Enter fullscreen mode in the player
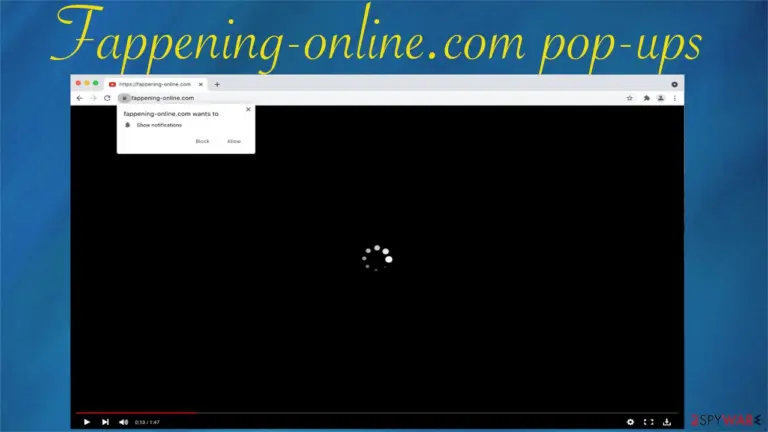This screenshot has height=432, width=768. click(648, 422)
